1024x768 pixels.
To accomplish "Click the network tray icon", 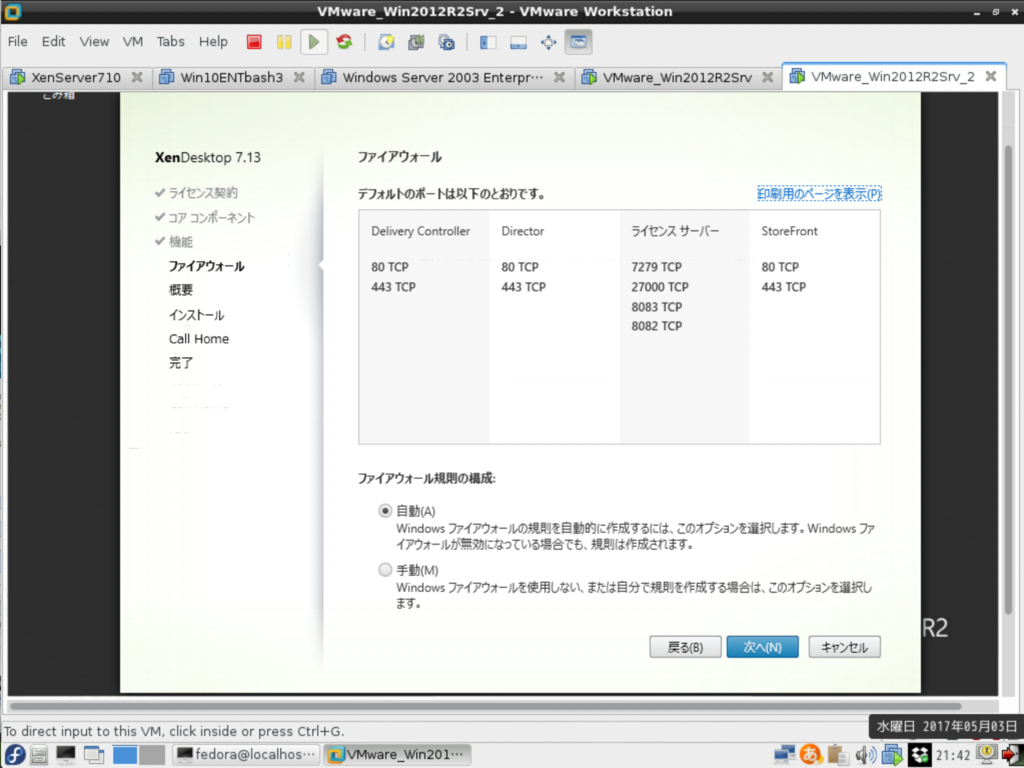I will tap(784, 755).
